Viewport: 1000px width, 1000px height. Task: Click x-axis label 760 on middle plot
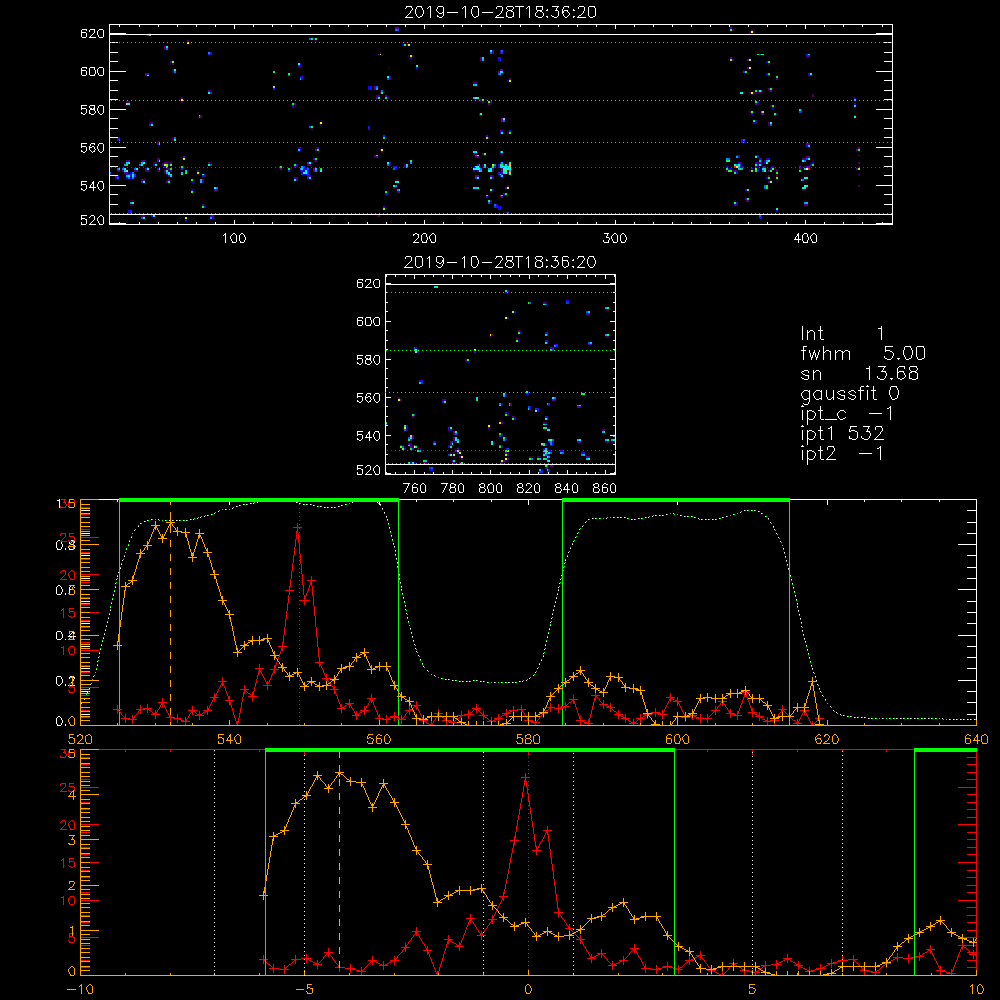(x=415, y=489)
